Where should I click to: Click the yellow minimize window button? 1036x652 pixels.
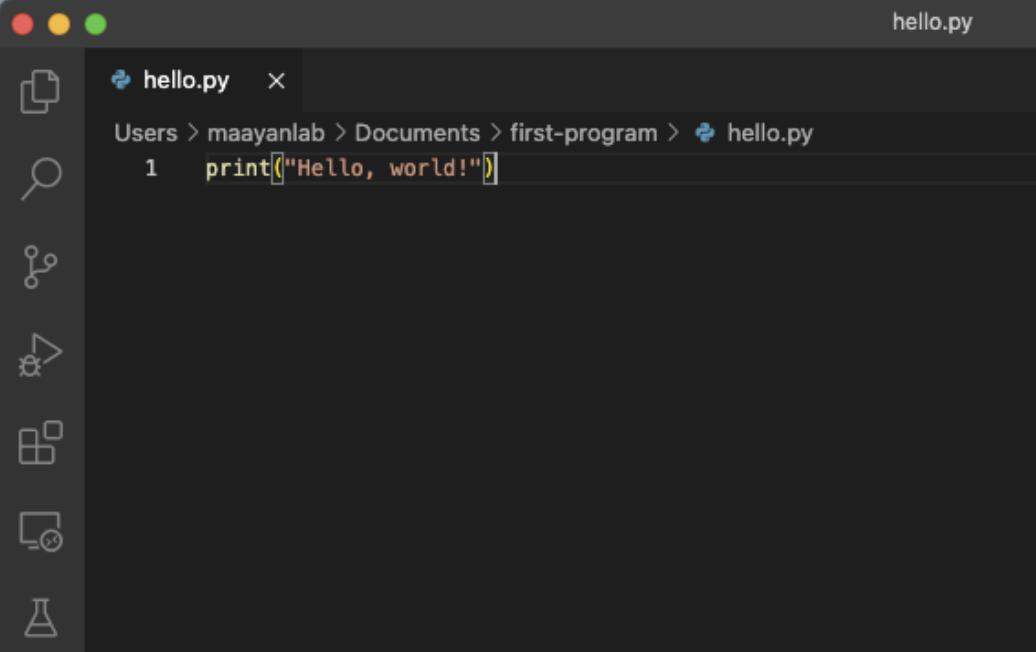pos(59,24)
